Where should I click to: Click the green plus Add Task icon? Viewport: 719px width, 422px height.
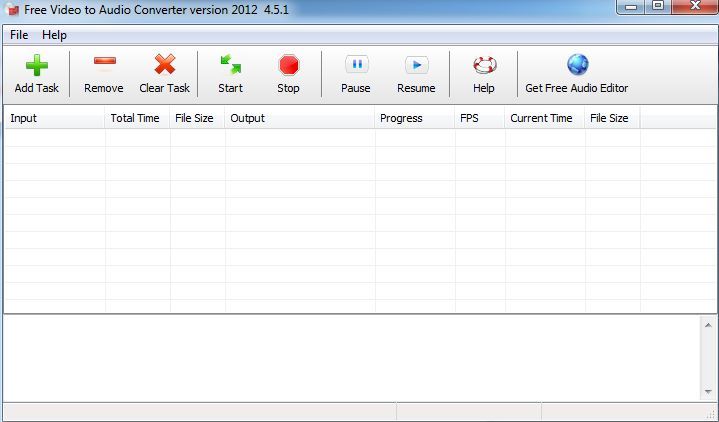coord(37,65)
